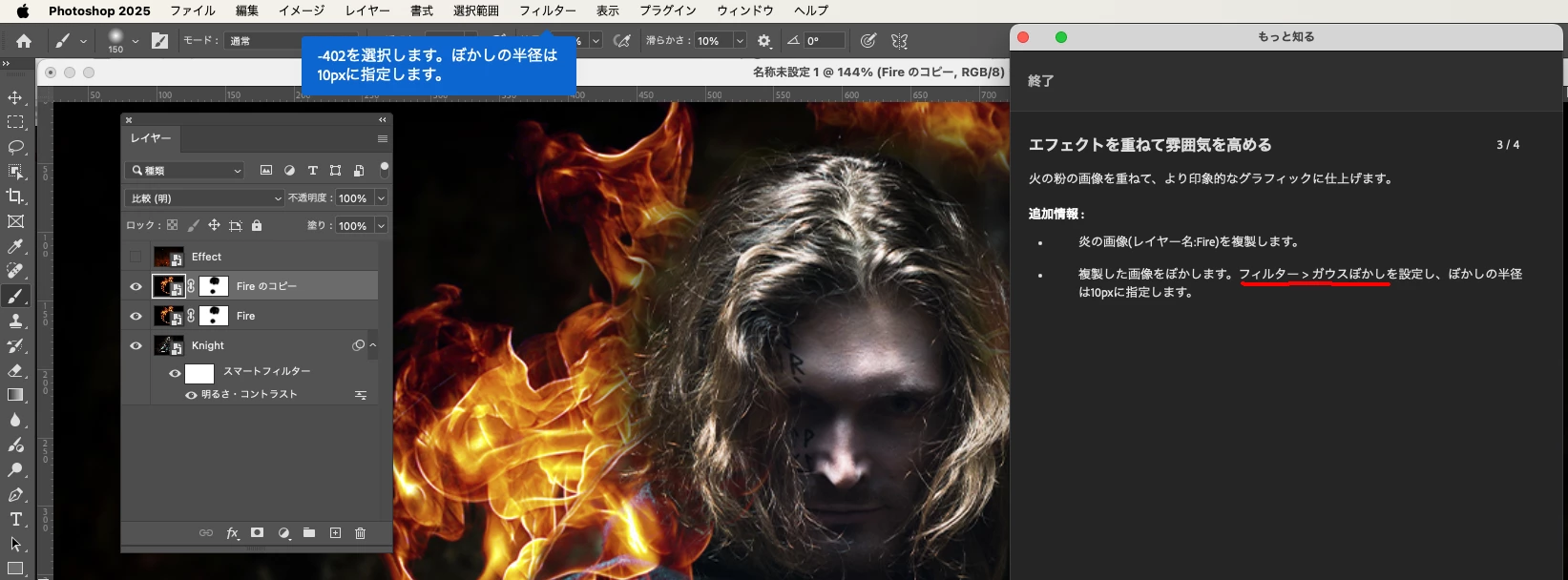Open smoothing options gear

(764, 41)
